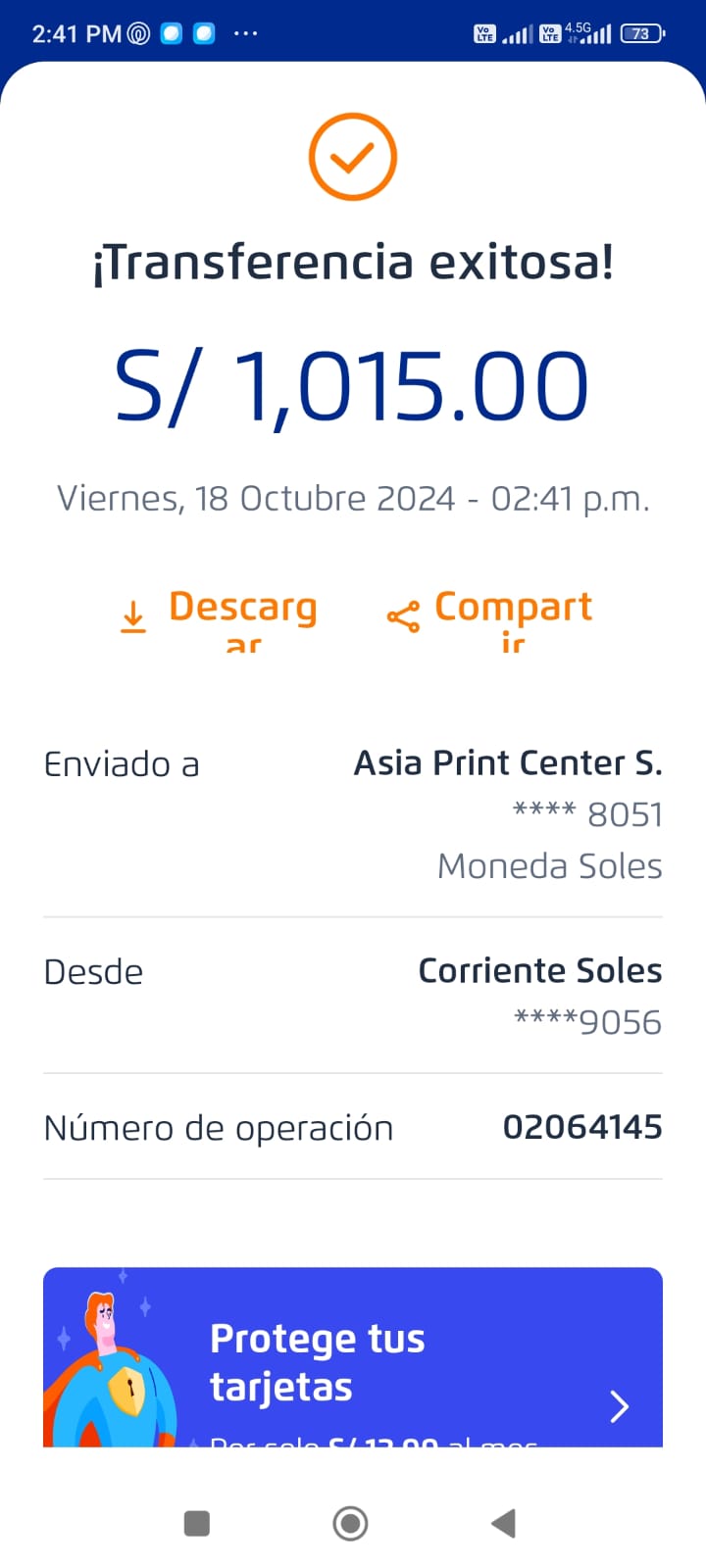Tap the orange success checkmark icon
This screenshot has width=706, height=1568.
[352, 157]
